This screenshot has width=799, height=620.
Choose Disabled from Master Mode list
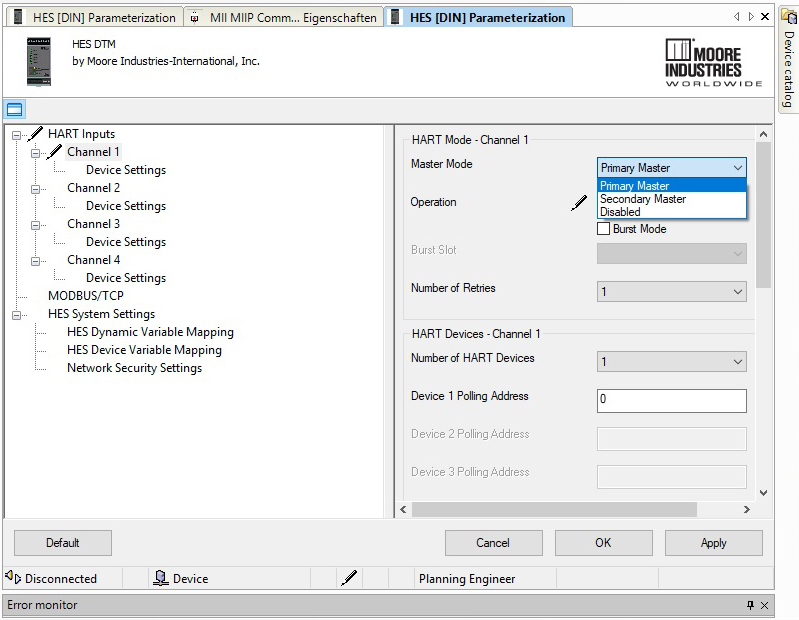672,212
